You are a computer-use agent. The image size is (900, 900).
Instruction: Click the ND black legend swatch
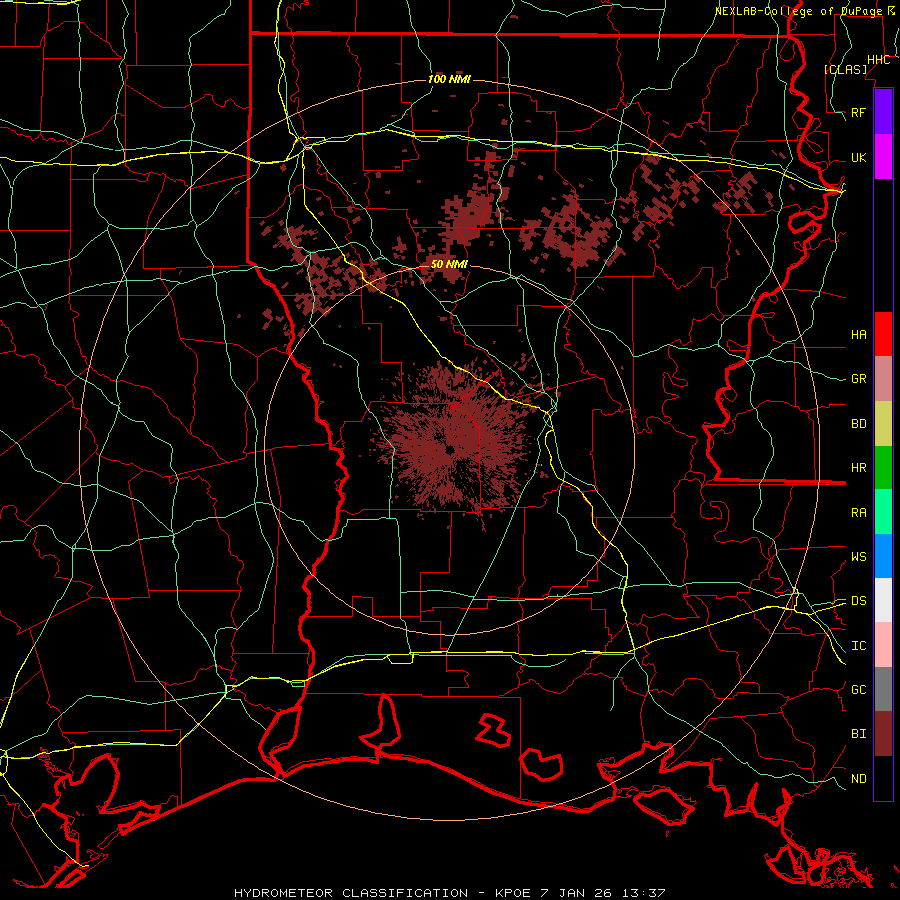883,778
